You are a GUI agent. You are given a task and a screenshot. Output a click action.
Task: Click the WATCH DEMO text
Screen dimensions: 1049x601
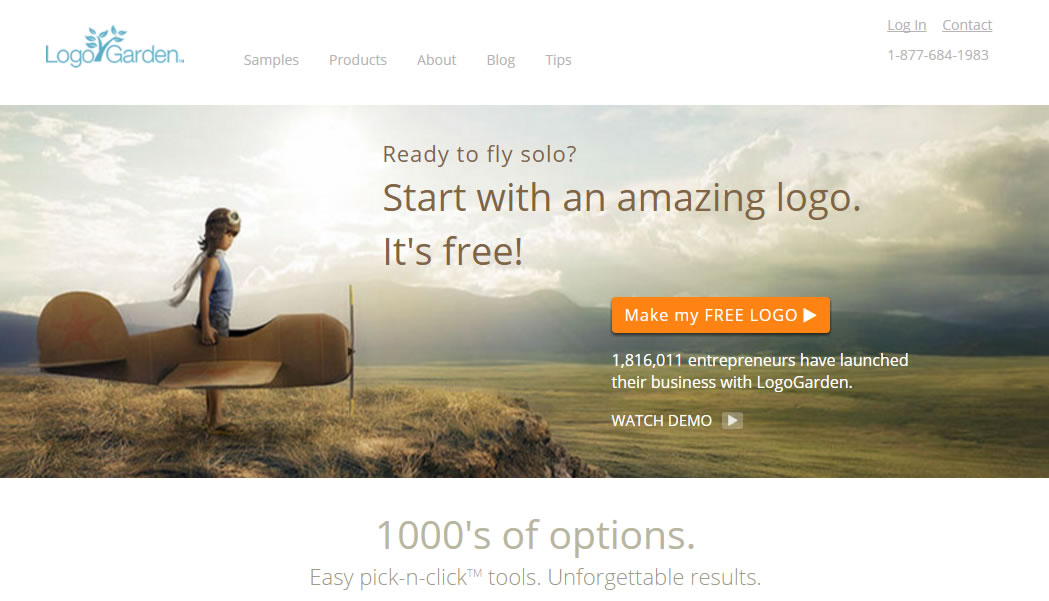coord(662,420)
